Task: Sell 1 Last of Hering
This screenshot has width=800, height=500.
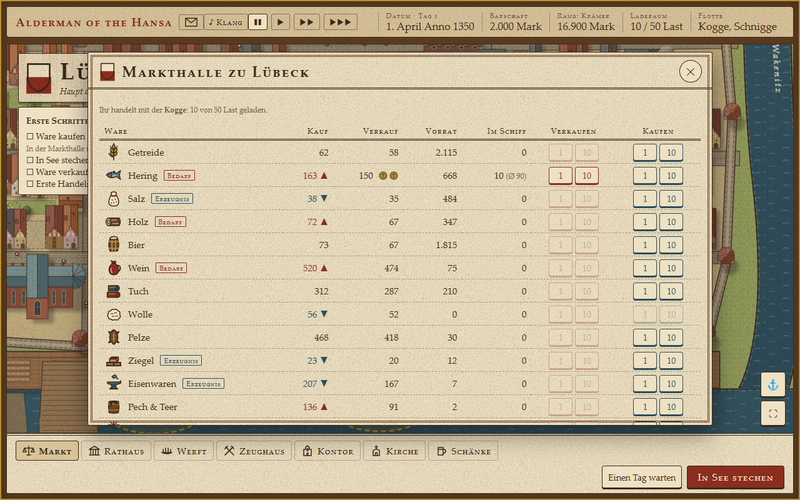Action: pyautogui.click(x=560, y=176)
